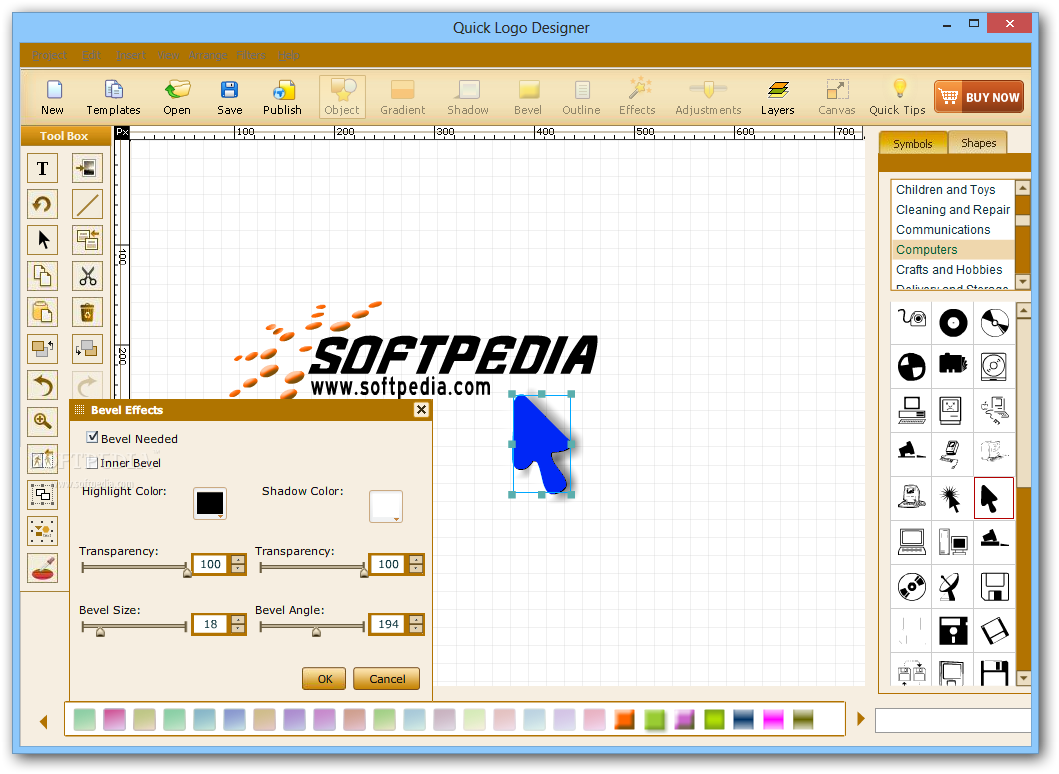Click the Delete trash can tool
This screenshot has width=1059, height=774.
(88, 313)
